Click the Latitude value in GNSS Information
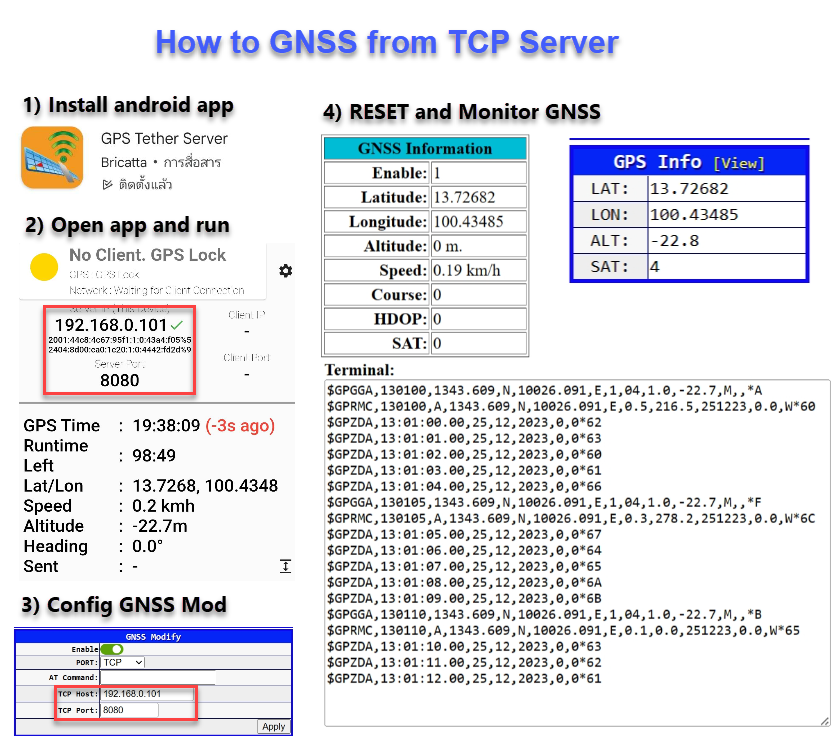This screenshot has width=834, height=744. [x=477, y=197]
